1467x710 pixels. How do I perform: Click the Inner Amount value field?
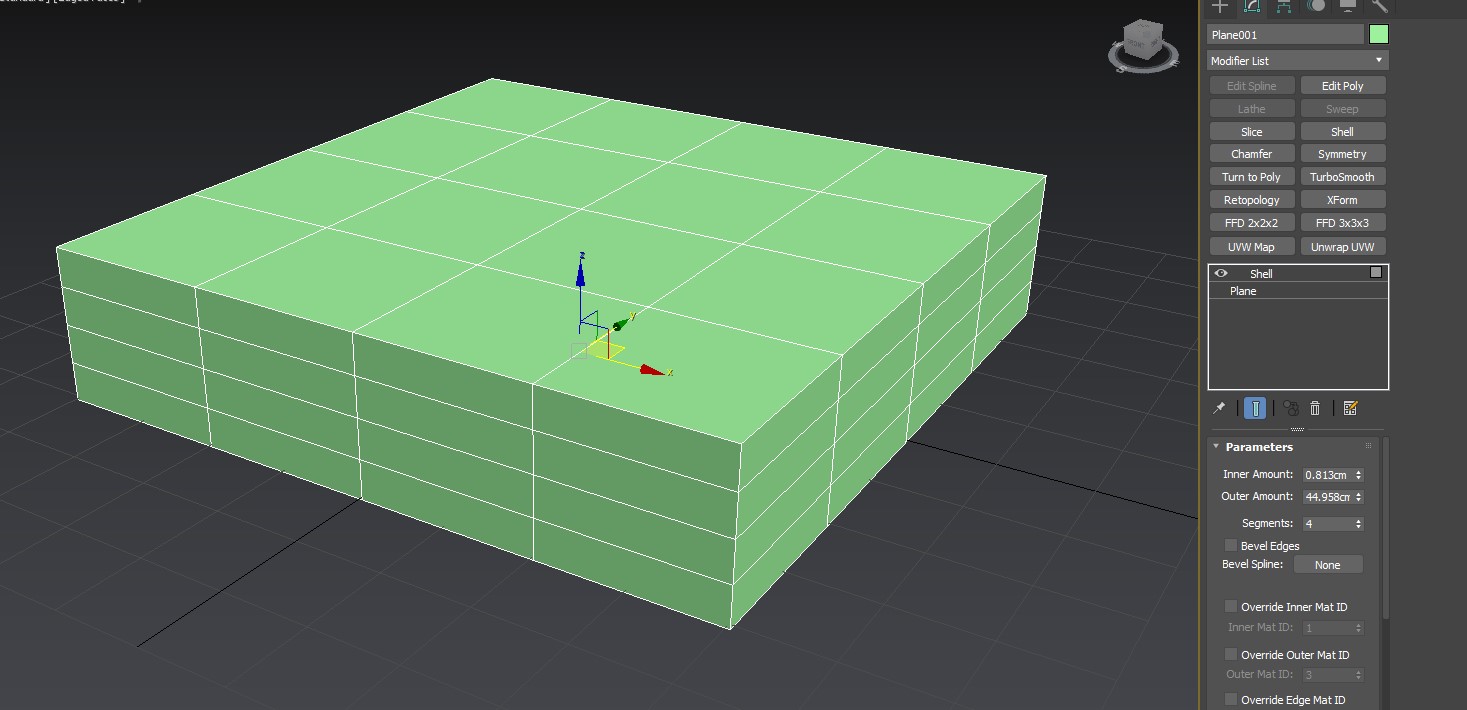click(x=1327, y=475)
